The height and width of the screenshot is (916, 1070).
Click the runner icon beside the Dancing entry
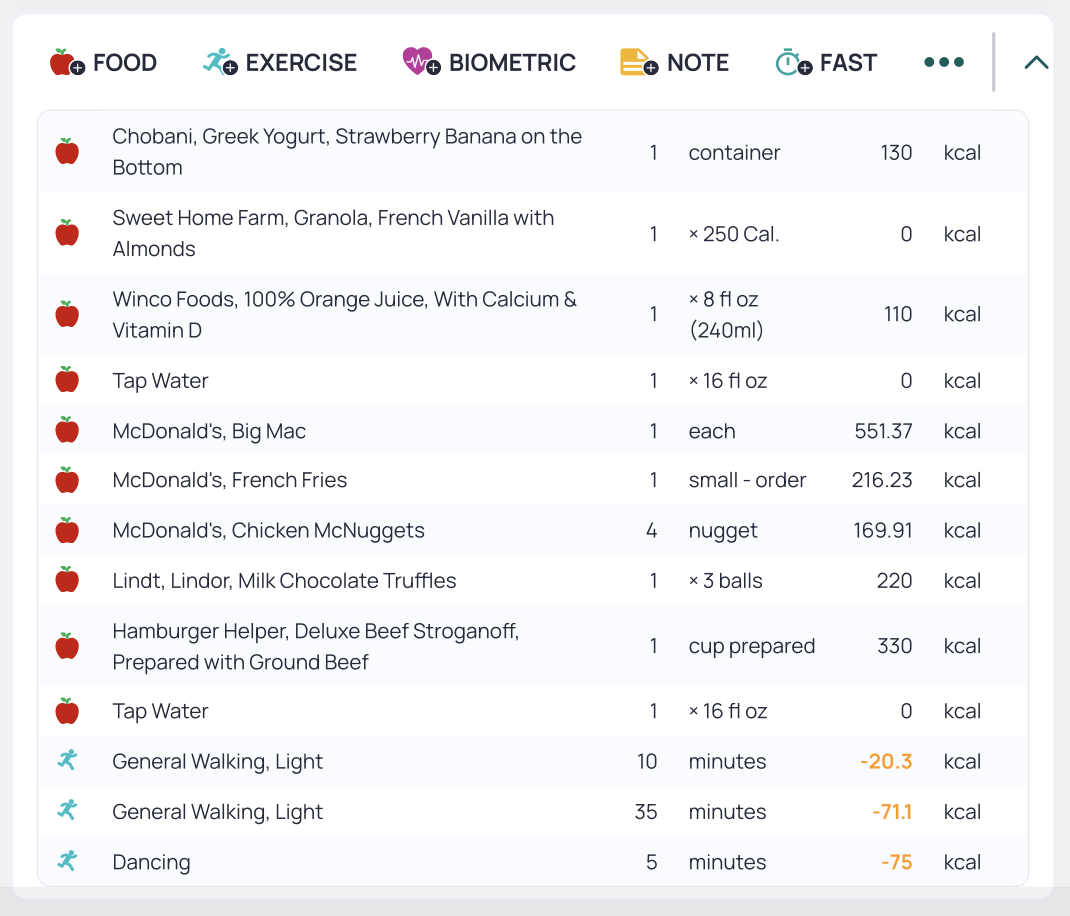pyautogui.click(x=67, y=861)
